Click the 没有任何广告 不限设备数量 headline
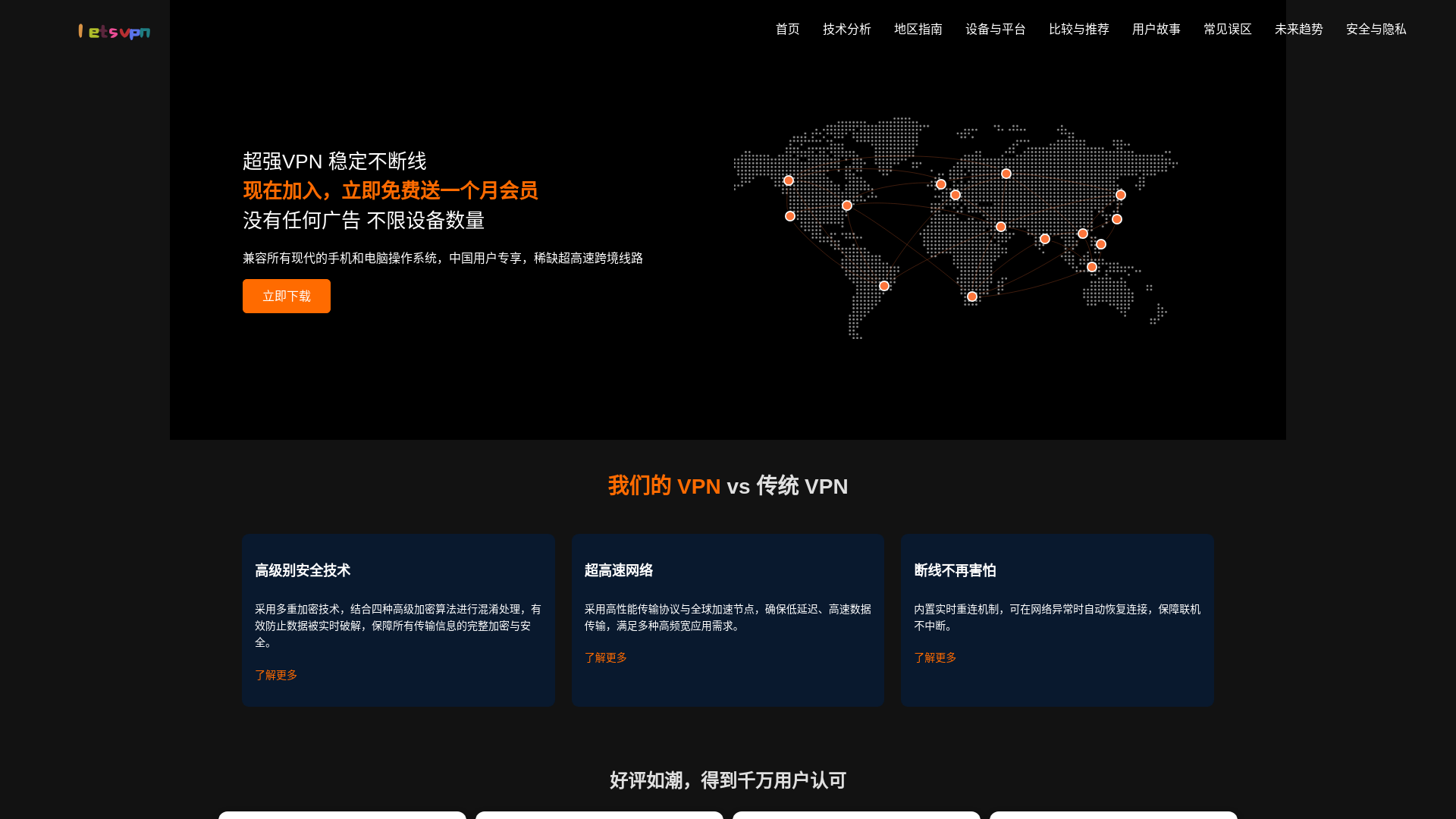Viewport: 1456px width, 819px height. pyautogui.click(x=363, y=220)
